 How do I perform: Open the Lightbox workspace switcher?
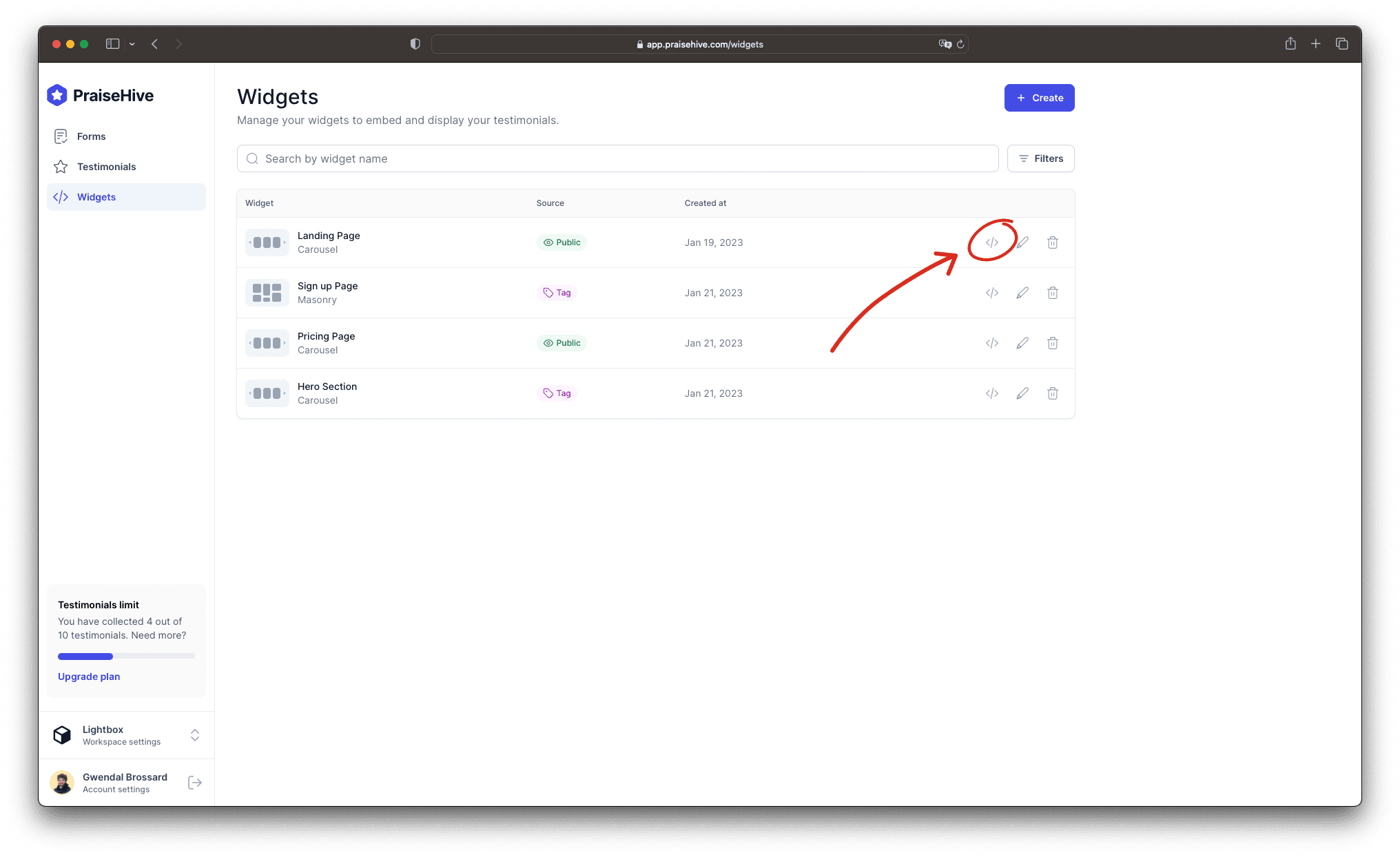(x=195, y=735)
